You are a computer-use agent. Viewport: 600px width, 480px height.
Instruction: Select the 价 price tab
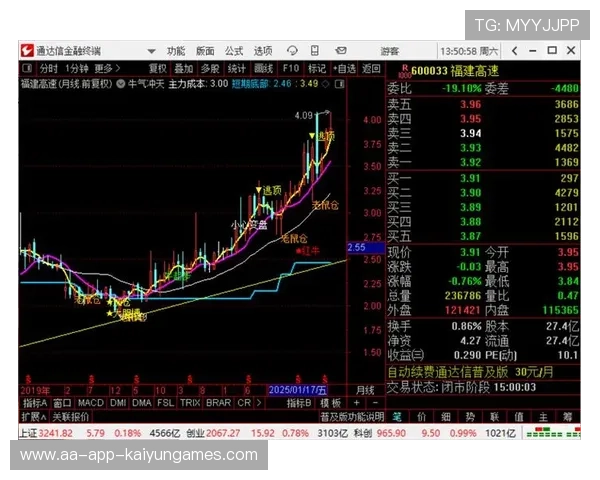pyautogui.click(x=422, y=417)
